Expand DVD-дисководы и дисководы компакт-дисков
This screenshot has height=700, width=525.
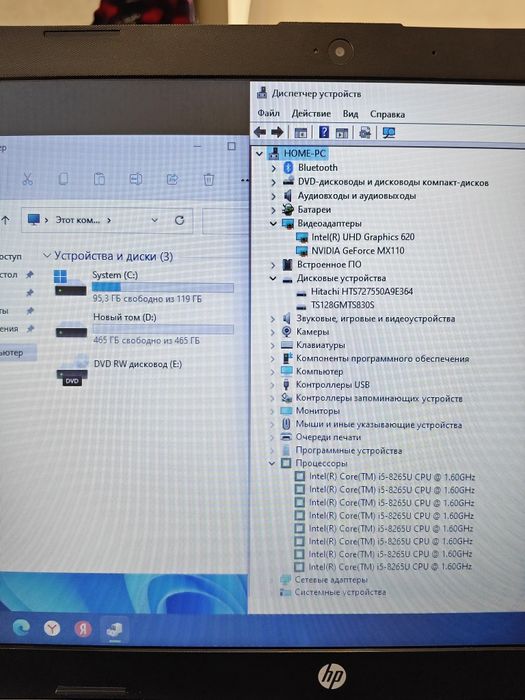[274, 182]
